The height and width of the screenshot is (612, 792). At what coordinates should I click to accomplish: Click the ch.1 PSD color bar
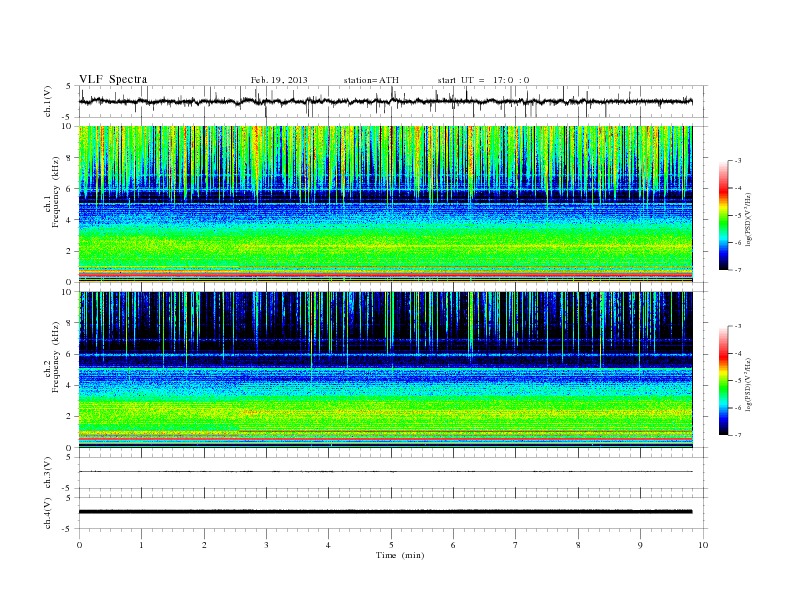(724, 216)
